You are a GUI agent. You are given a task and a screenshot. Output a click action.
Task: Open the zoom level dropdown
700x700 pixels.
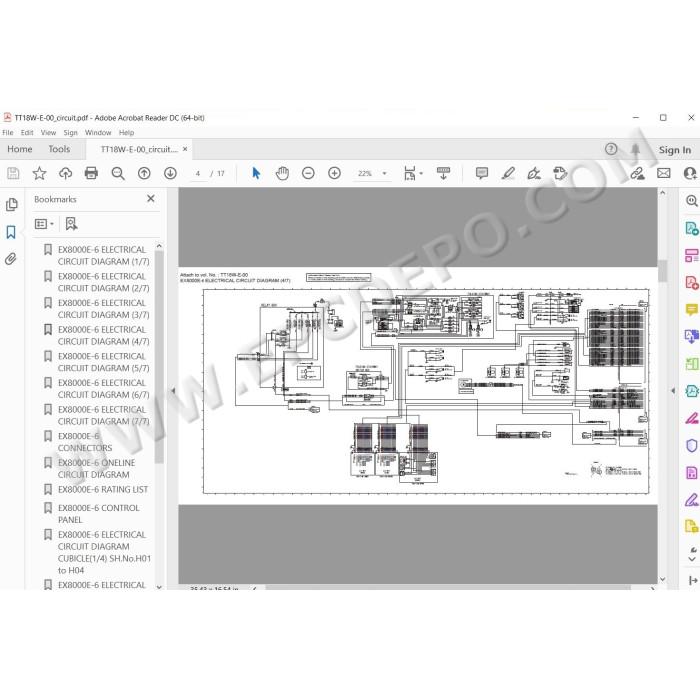point(384,173)
